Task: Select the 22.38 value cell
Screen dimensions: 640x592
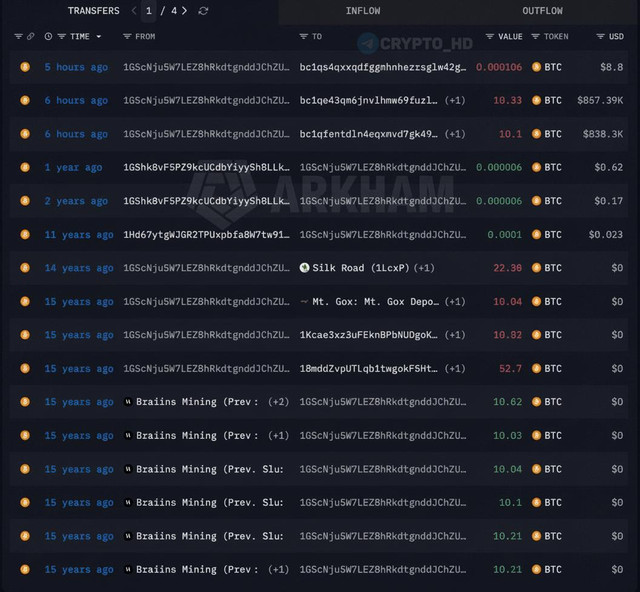Action: (x=507, y=268)
